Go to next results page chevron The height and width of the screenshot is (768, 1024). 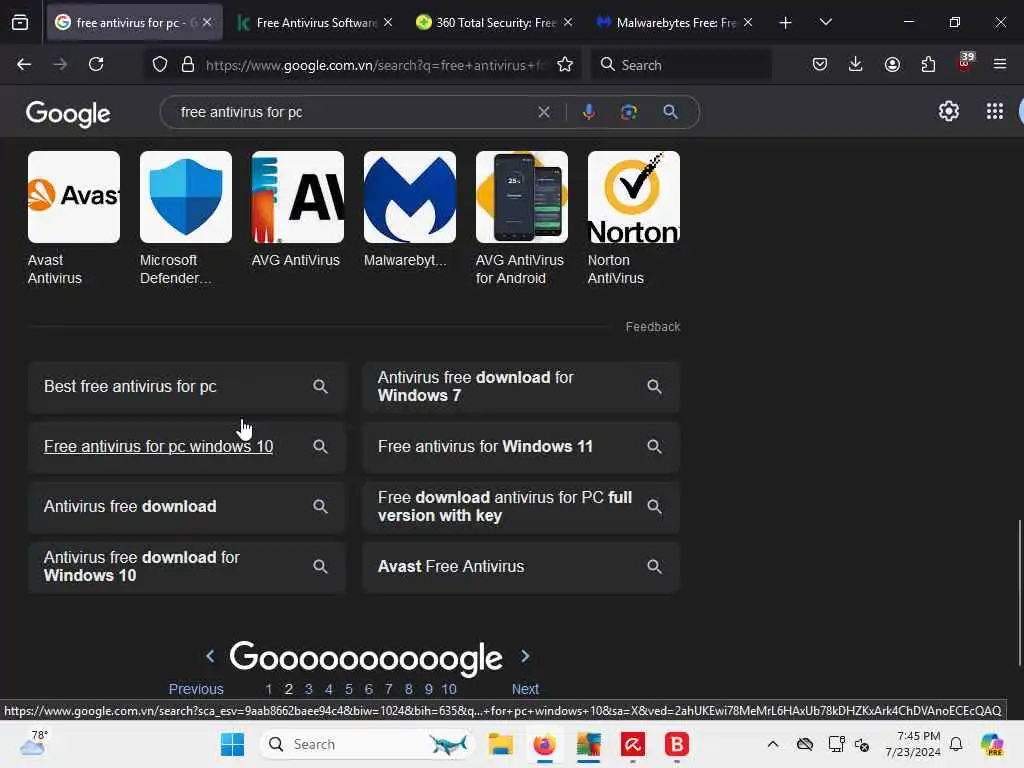coord(525,656)
